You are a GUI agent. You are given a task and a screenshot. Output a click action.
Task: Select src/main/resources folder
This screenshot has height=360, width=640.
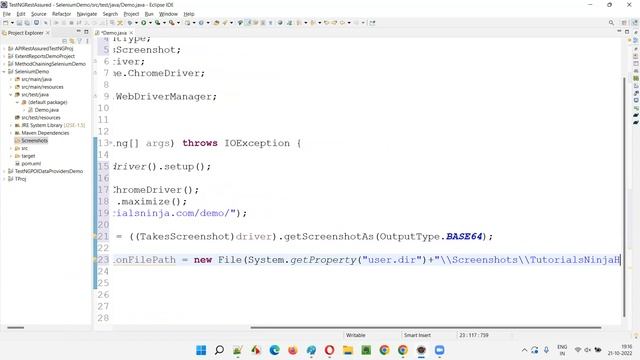coord(42,87)
